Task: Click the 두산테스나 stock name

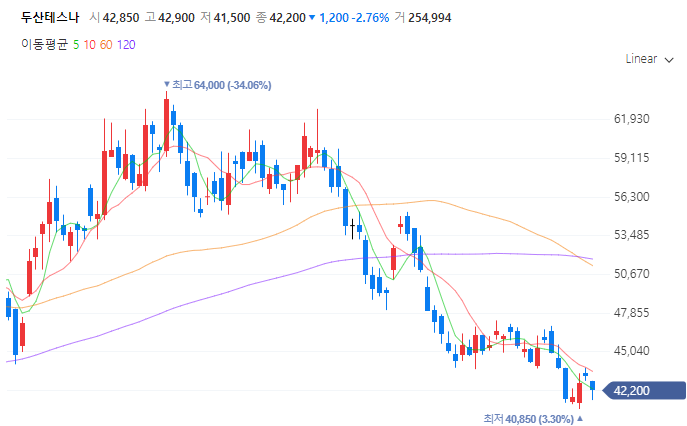Action: click(x=50, y=18)
